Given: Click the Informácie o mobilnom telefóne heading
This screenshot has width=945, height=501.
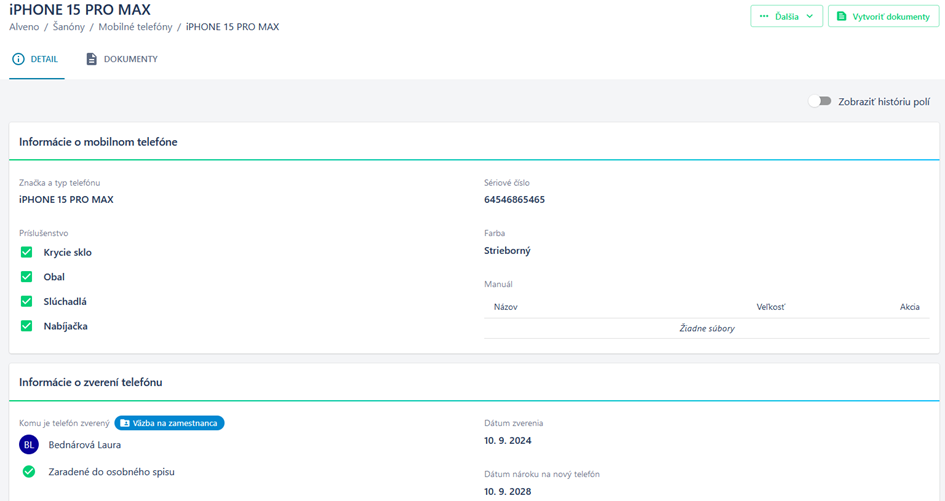Looking at the screenshot, I should tap(98, 142).
